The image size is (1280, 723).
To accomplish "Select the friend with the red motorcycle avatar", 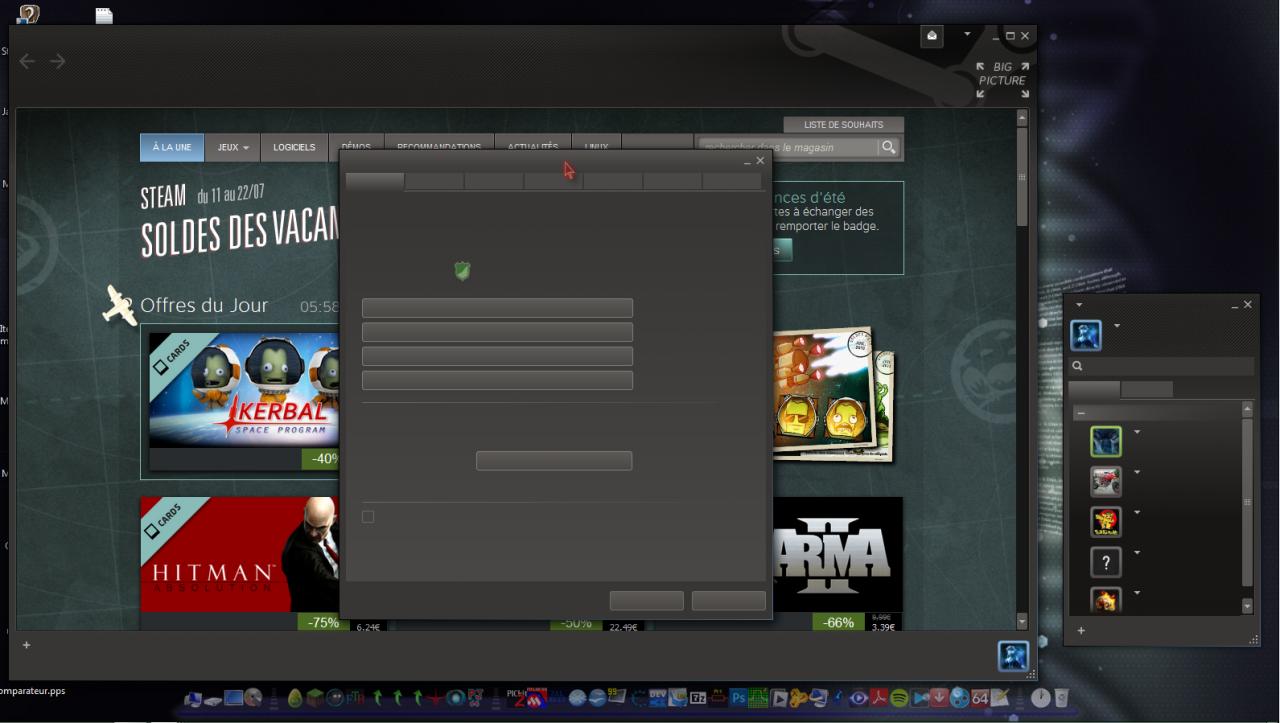I will (x=1106, y=481).
